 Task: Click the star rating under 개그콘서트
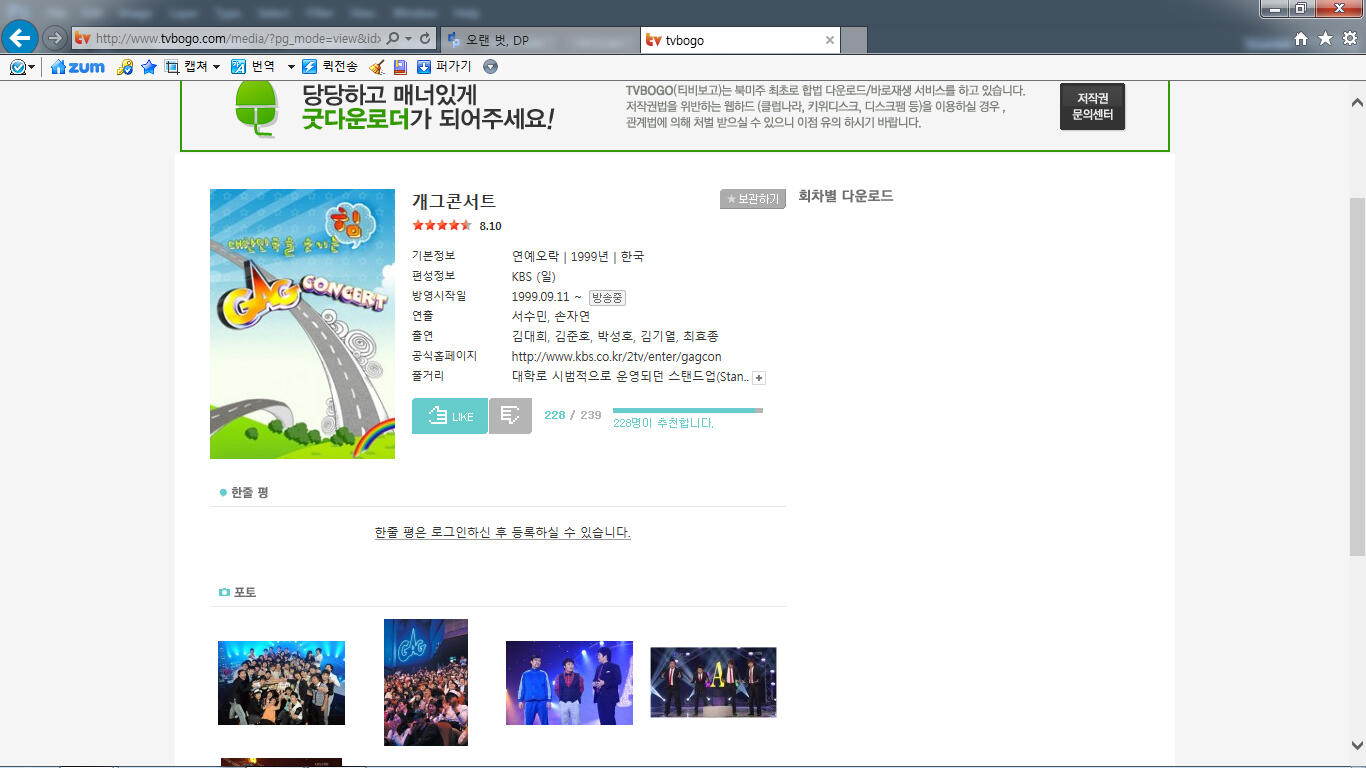tap(442, 225)
